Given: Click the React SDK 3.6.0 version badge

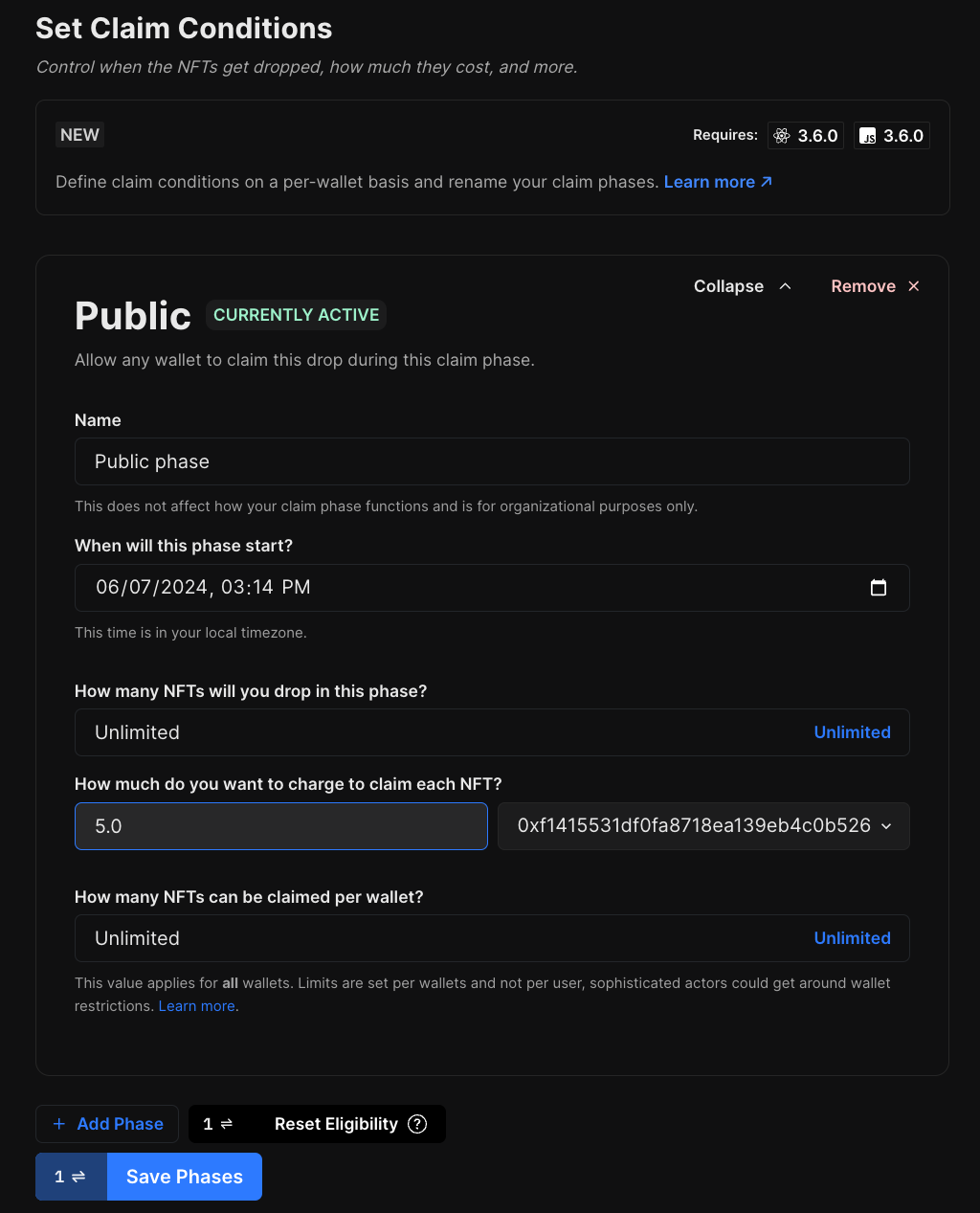Looking at the screenshot, I should click(x=806, y=136).
